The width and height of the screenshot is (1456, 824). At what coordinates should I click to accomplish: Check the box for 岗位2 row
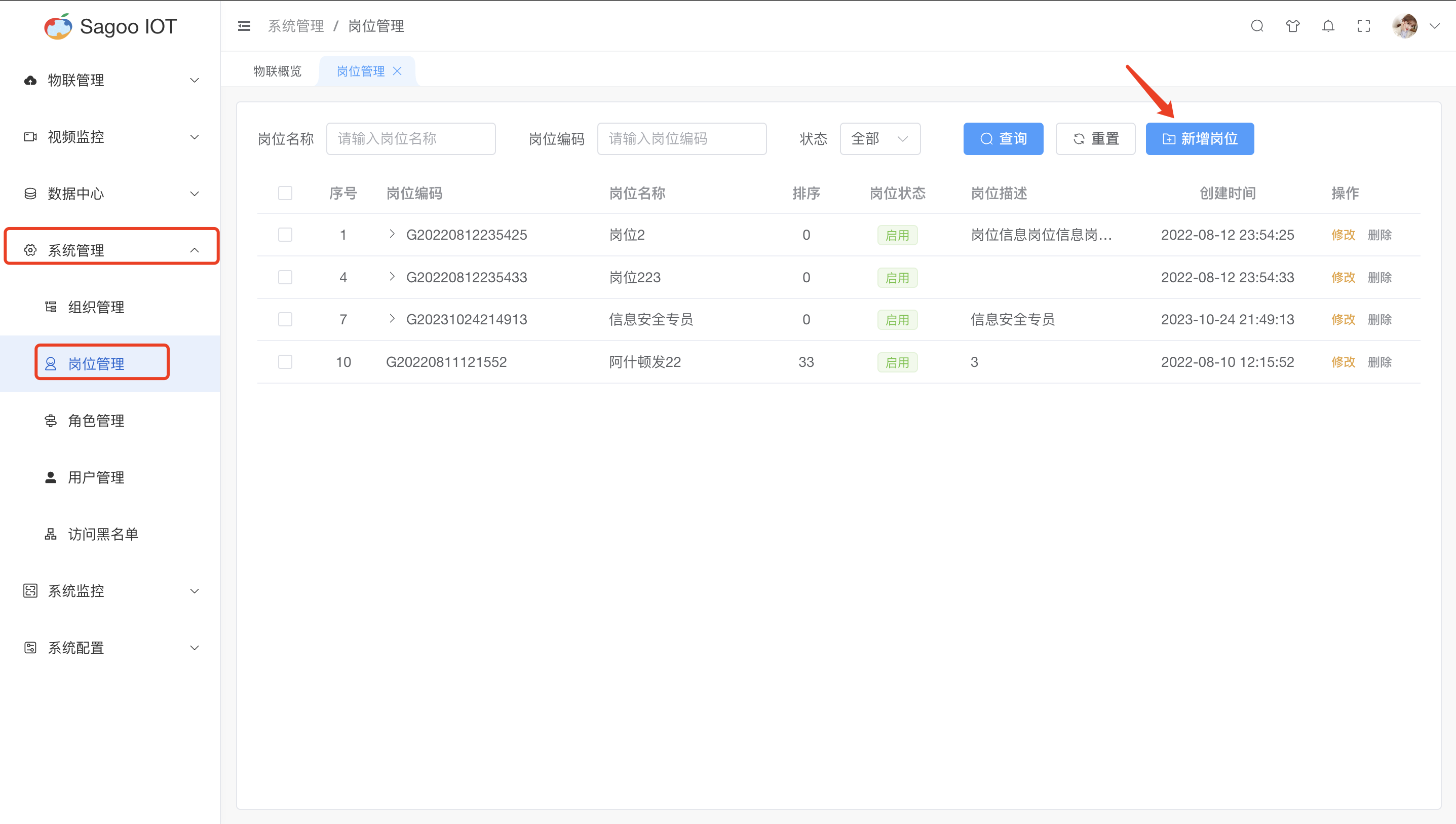[285, 234]
